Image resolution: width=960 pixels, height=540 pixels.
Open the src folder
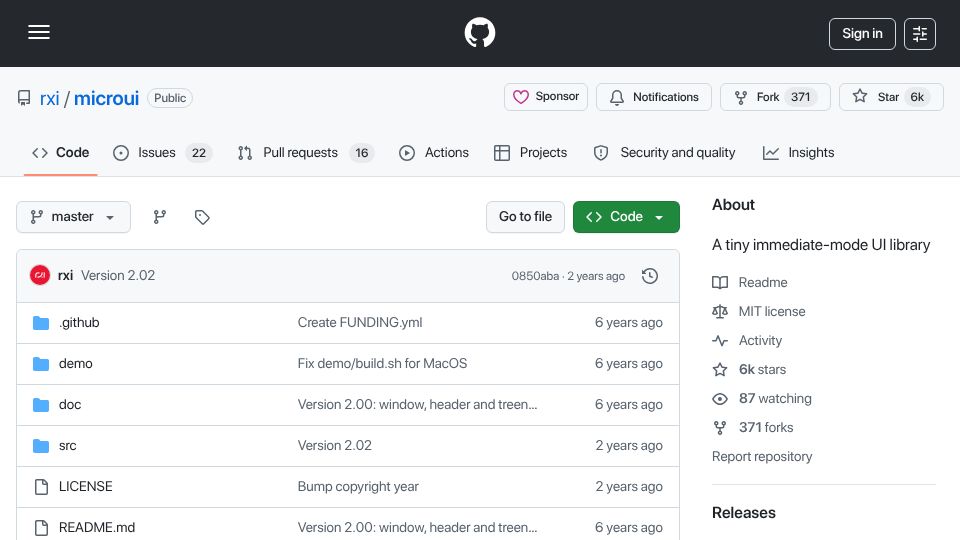(x=67, y=446)
